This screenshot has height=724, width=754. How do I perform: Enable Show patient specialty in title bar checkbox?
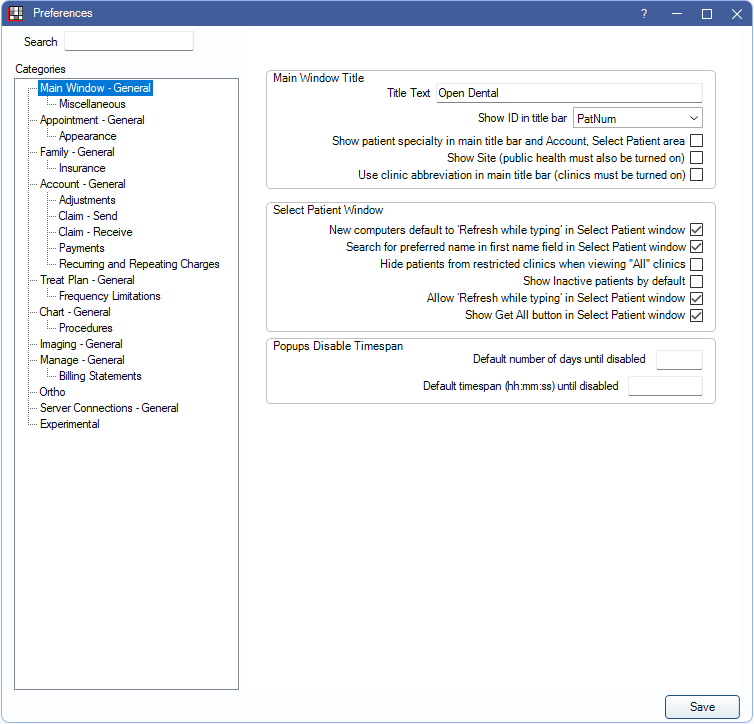[x=696, y=141]
